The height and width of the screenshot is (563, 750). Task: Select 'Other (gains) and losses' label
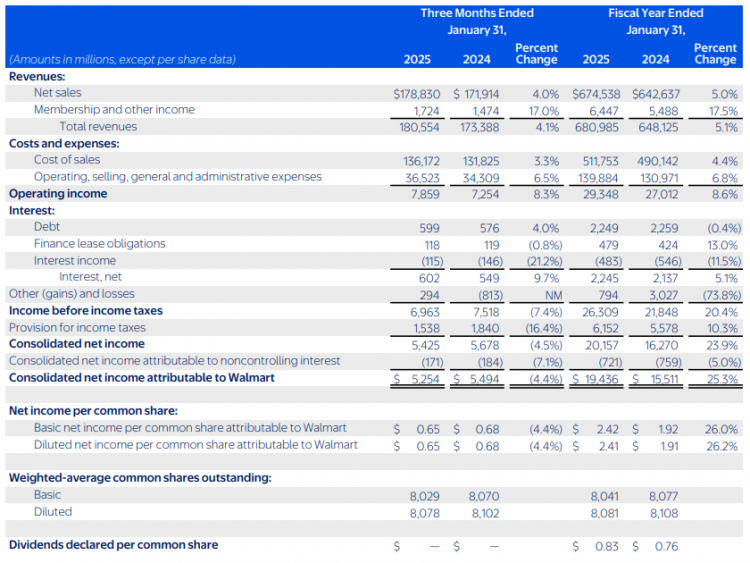coord(72,294)
